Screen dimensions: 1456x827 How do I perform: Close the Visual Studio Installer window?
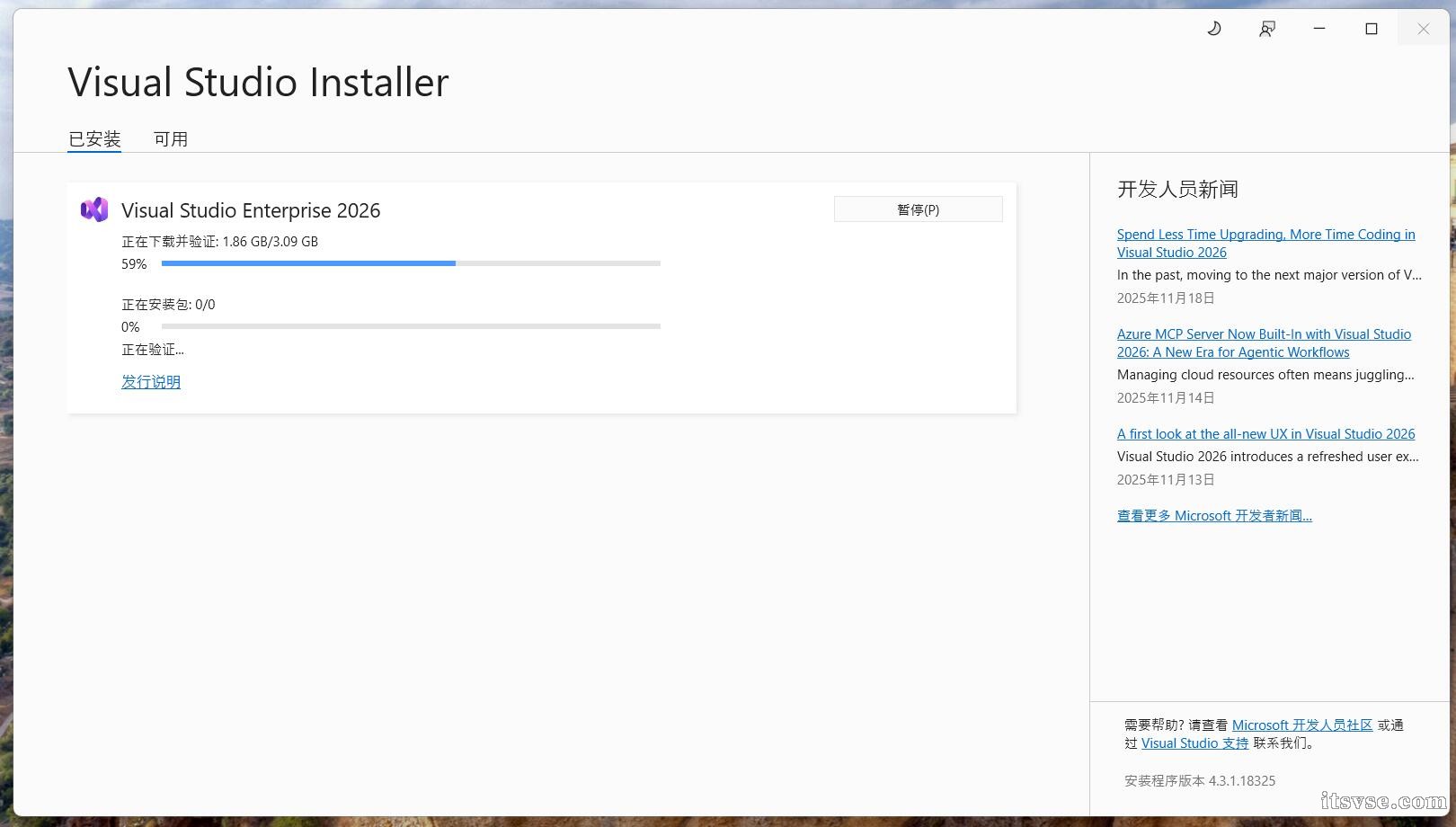1423,29
